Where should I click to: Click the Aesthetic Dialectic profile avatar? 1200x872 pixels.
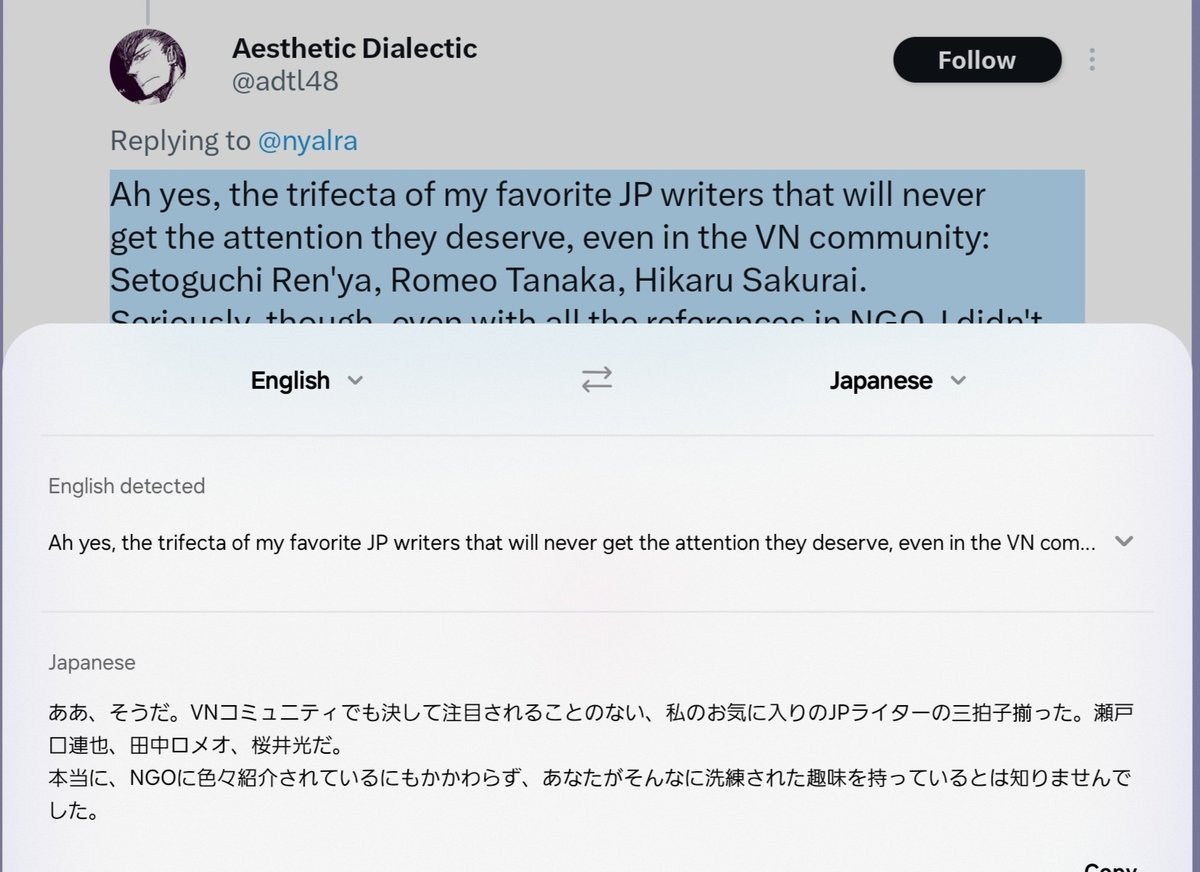tap(147, 66)
